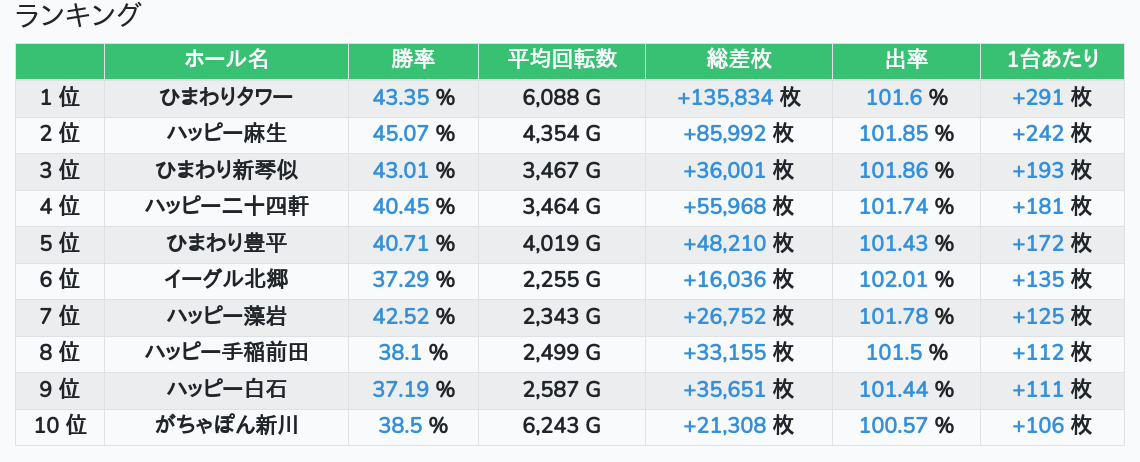Select the 総差枚 column header
The height and width of the screenshot is (462, 1140).
pyautogui.click(x=738, y=60)
